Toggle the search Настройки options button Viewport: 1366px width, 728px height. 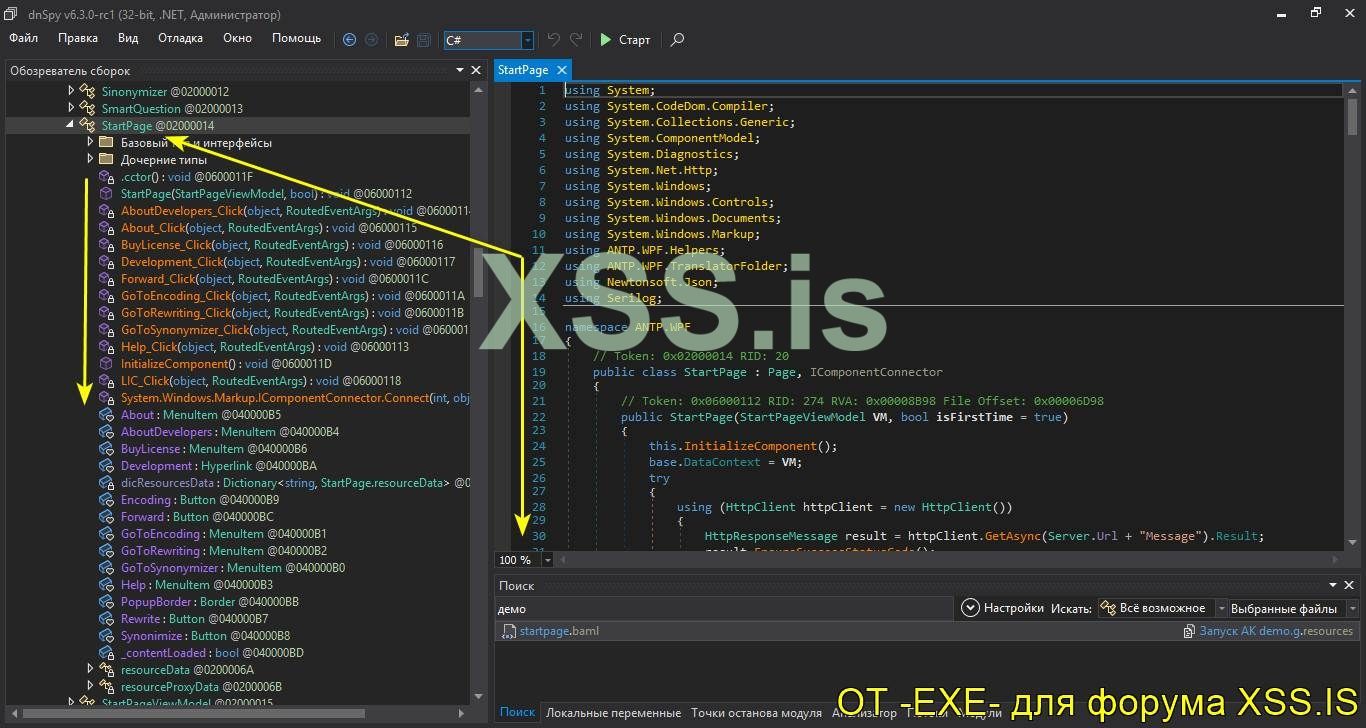click(1003, 608)
